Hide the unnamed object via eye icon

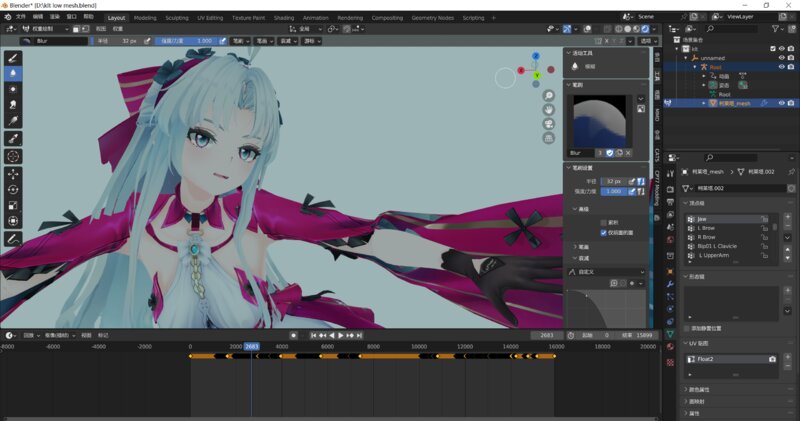782,58
